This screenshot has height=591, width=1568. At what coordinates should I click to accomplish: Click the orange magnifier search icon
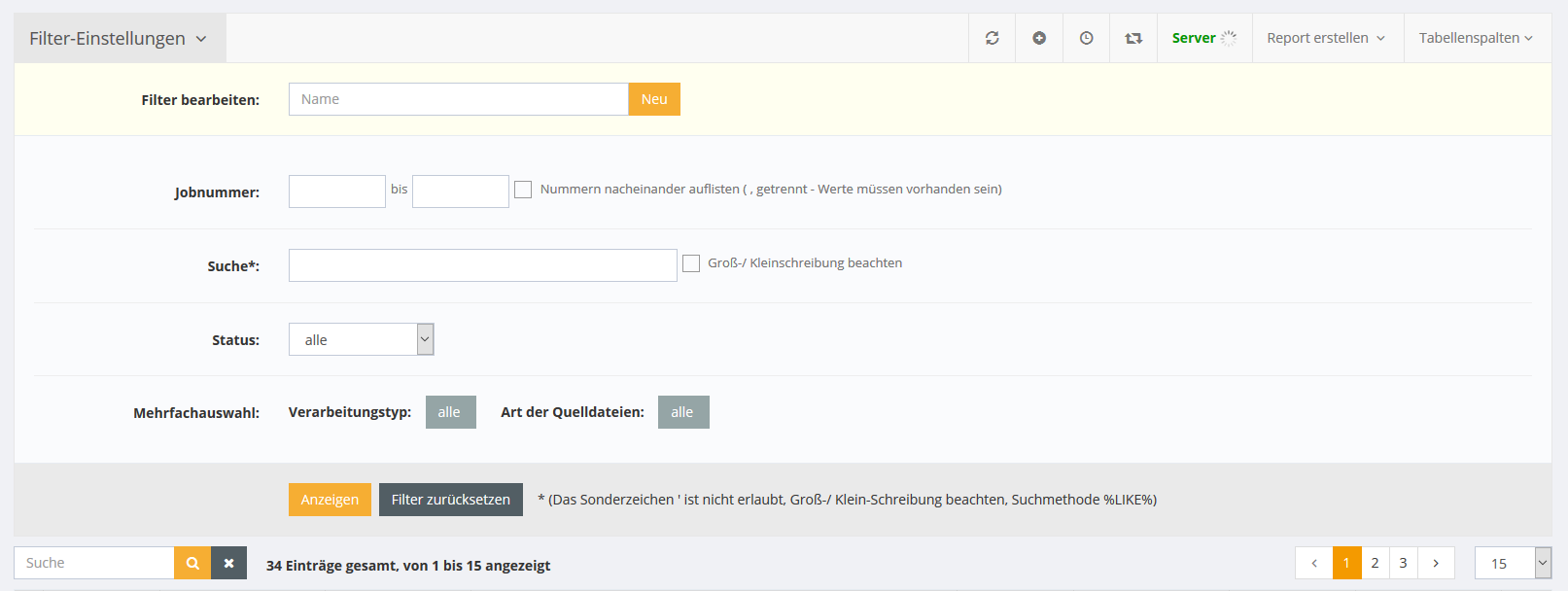coord(192,563)
